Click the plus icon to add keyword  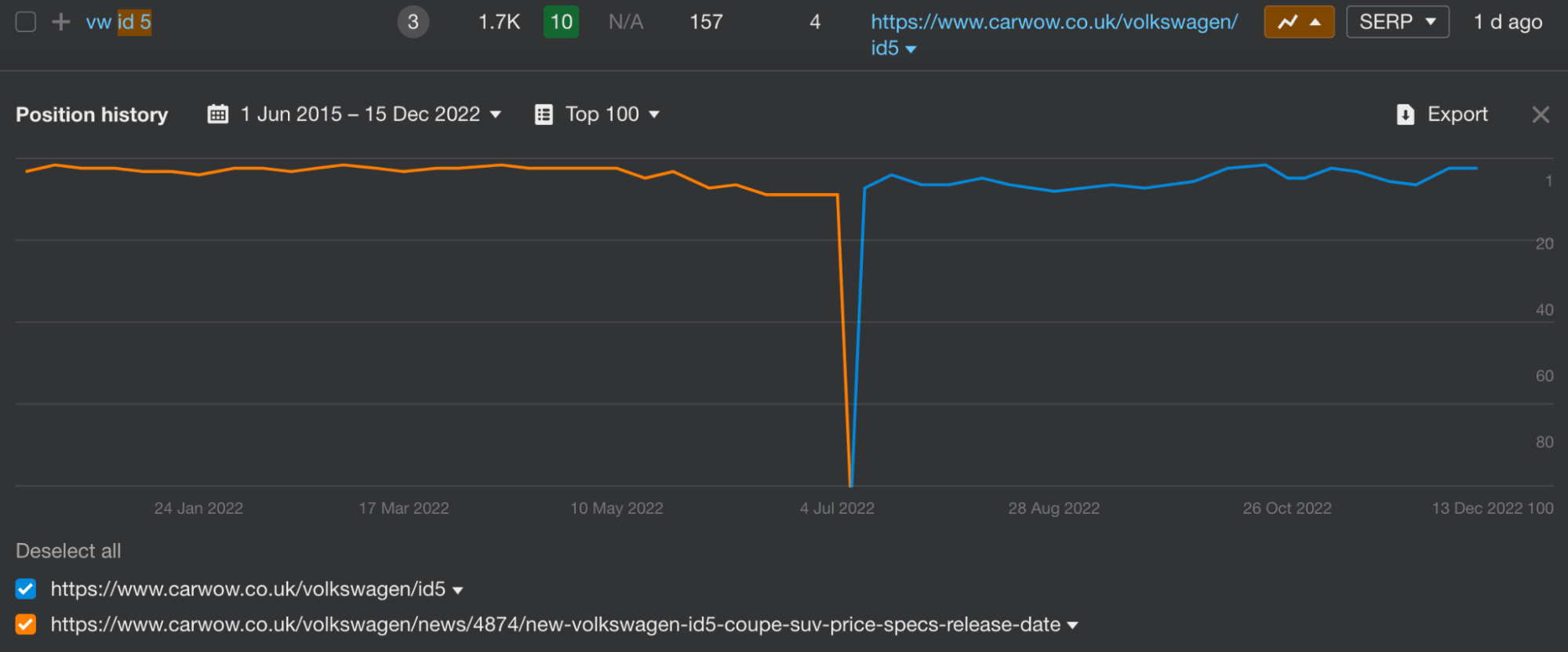[60, 22]
